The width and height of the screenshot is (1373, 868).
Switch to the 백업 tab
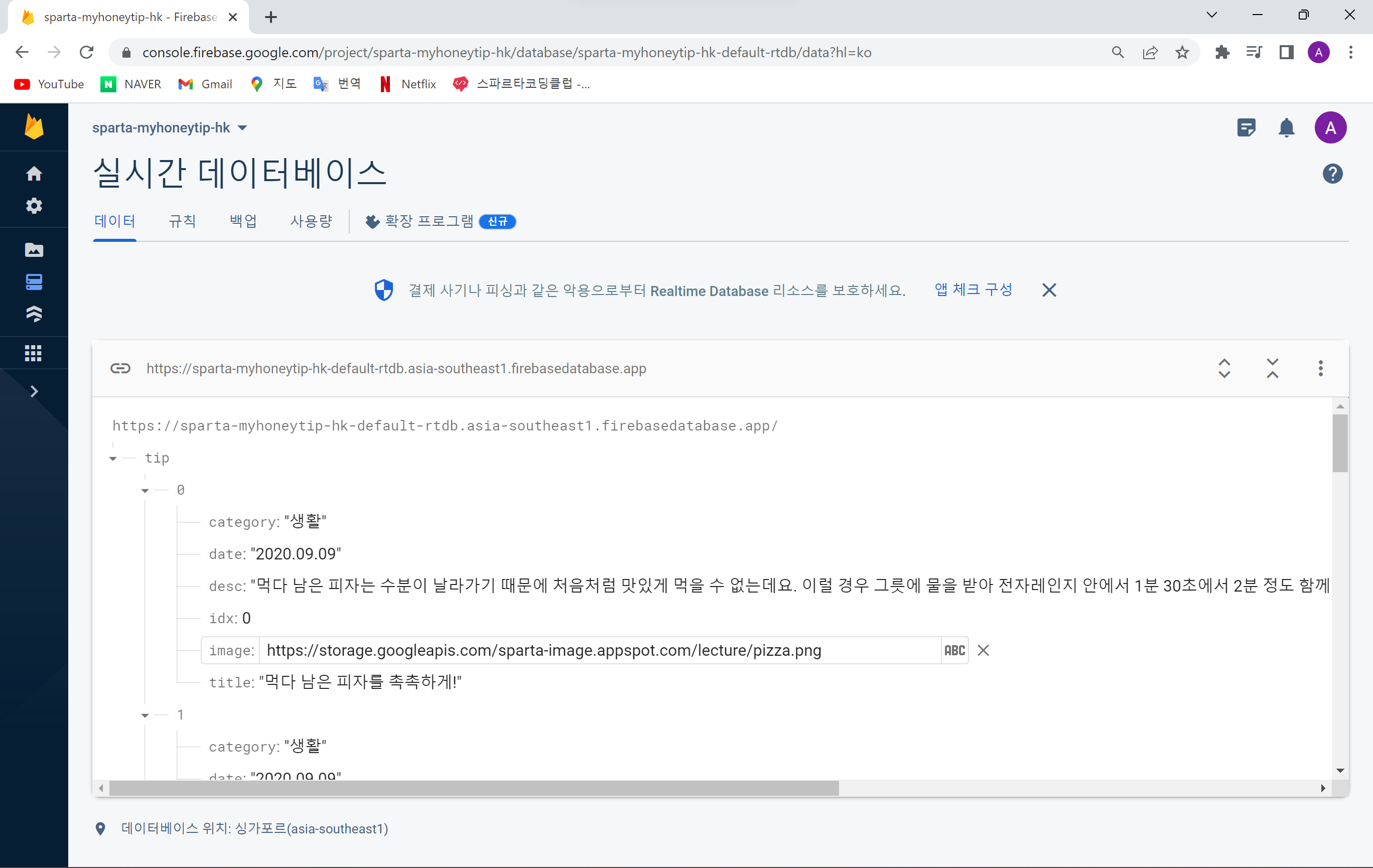click(243, 221)
